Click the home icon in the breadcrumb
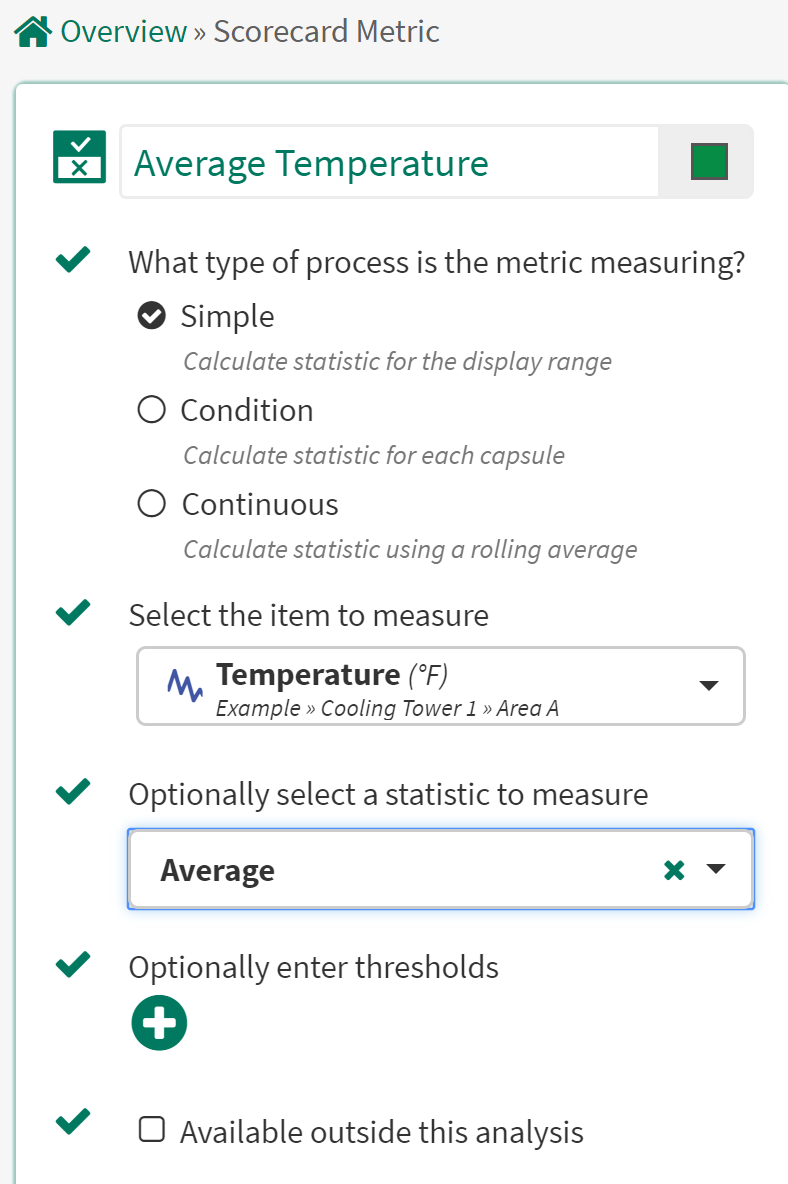Image resolution: width=788 pixels, height=1184 pixels. (28, 30)
